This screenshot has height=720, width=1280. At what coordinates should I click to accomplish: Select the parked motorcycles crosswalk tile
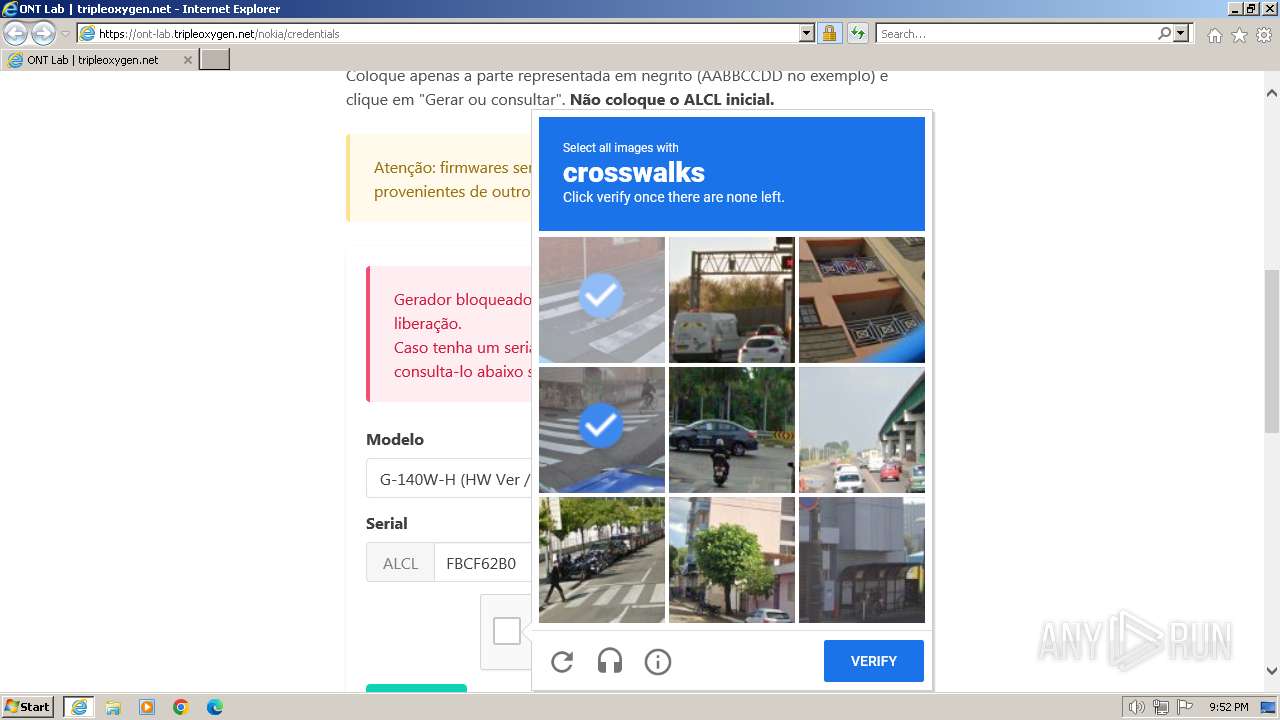coord(602,560)
